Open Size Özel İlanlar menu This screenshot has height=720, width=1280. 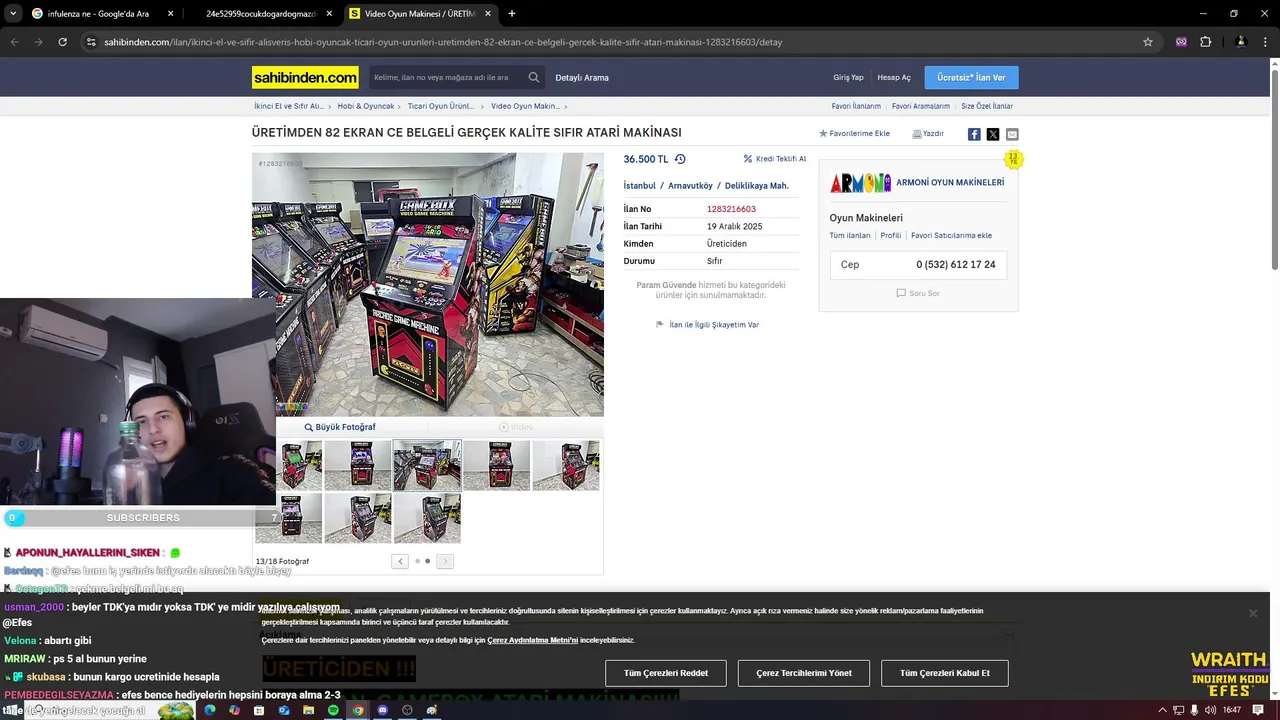tap(987, 106)
